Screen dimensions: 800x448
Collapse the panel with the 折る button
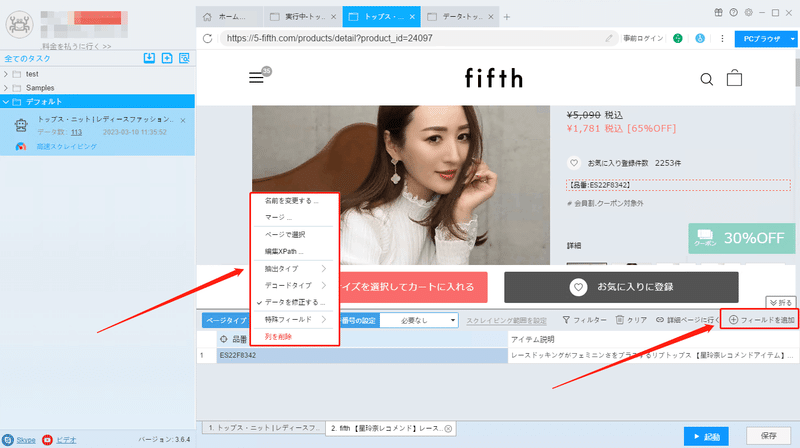point(780,303)
